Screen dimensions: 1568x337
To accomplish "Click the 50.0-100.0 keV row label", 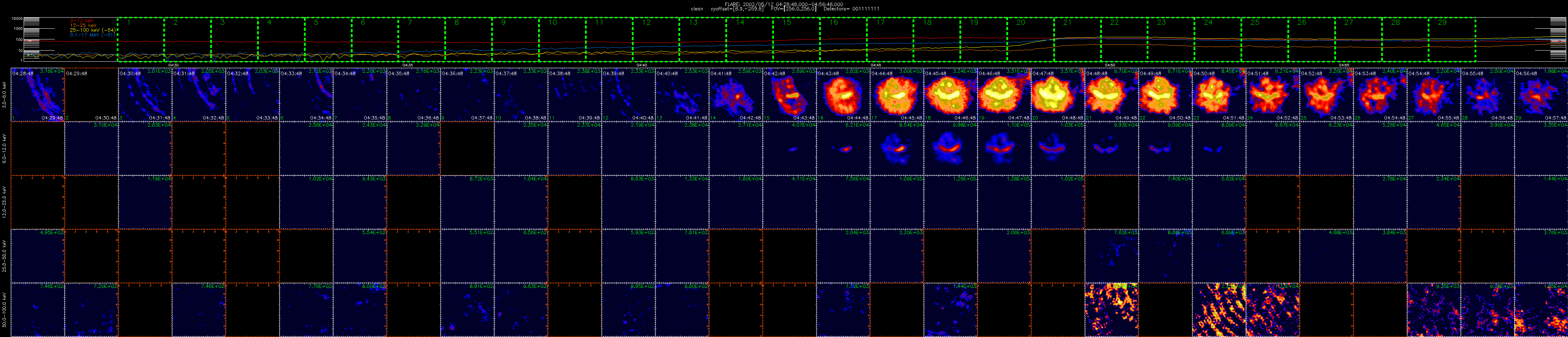I will pos(5,310).
